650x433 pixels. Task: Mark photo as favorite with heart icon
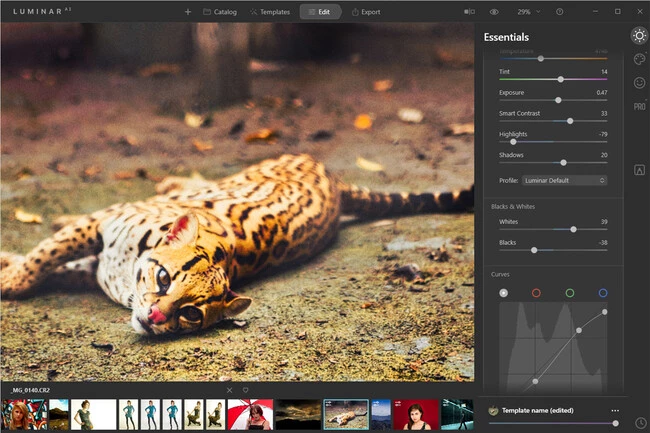(245, 390)
